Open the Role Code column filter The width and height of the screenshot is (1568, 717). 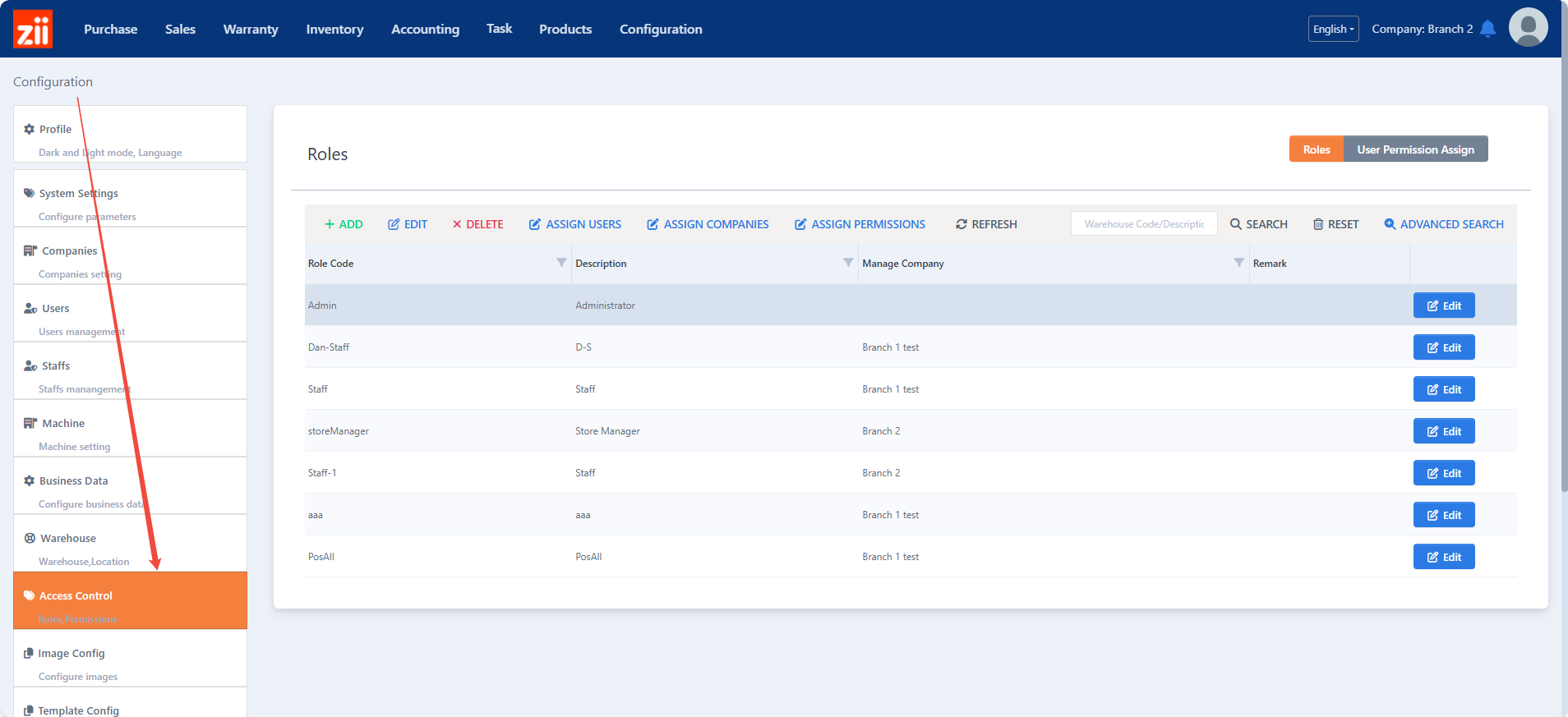click(x=561, y=263)
